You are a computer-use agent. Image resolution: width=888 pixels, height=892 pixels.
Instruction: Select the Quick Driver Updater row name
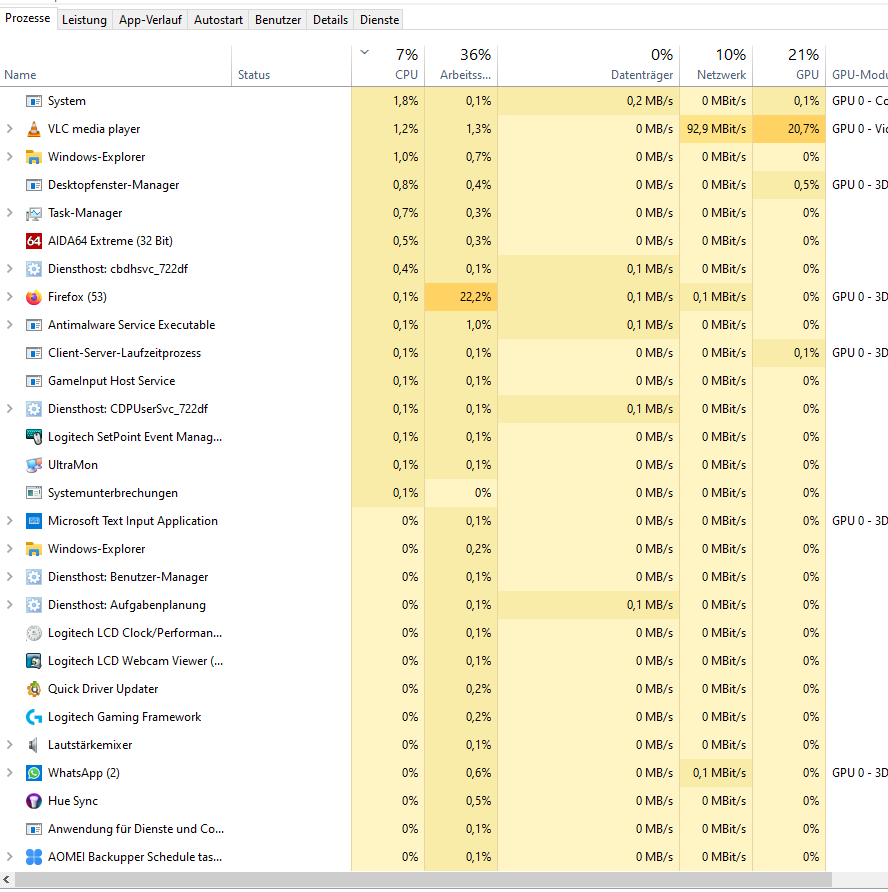(x=103, y=689)
